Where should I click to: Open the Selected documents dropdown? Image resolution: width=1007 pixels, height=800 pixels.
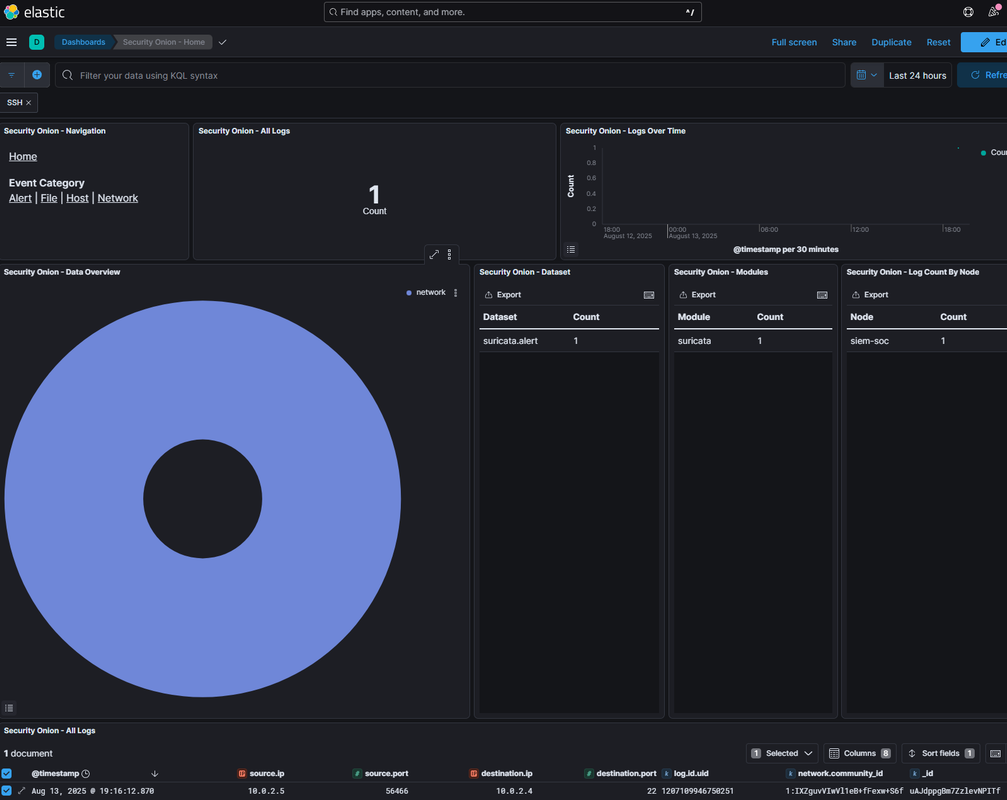(x=782, y=753)
